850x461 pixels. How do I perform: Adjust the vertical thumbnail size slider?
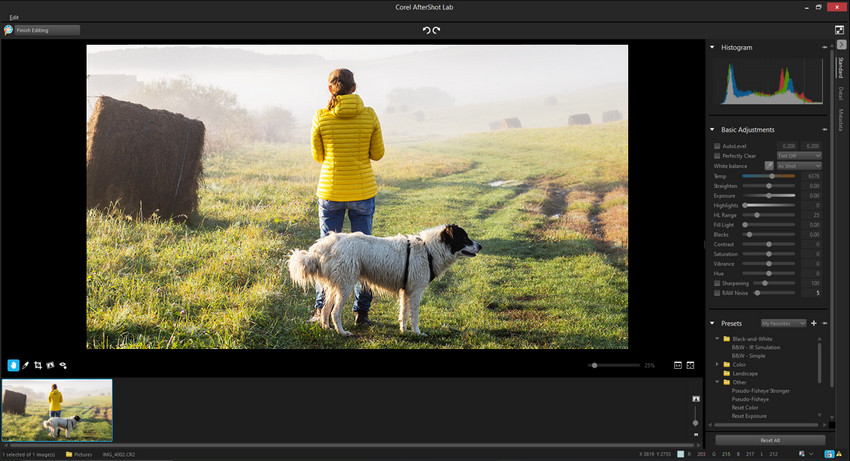[696, 418]
